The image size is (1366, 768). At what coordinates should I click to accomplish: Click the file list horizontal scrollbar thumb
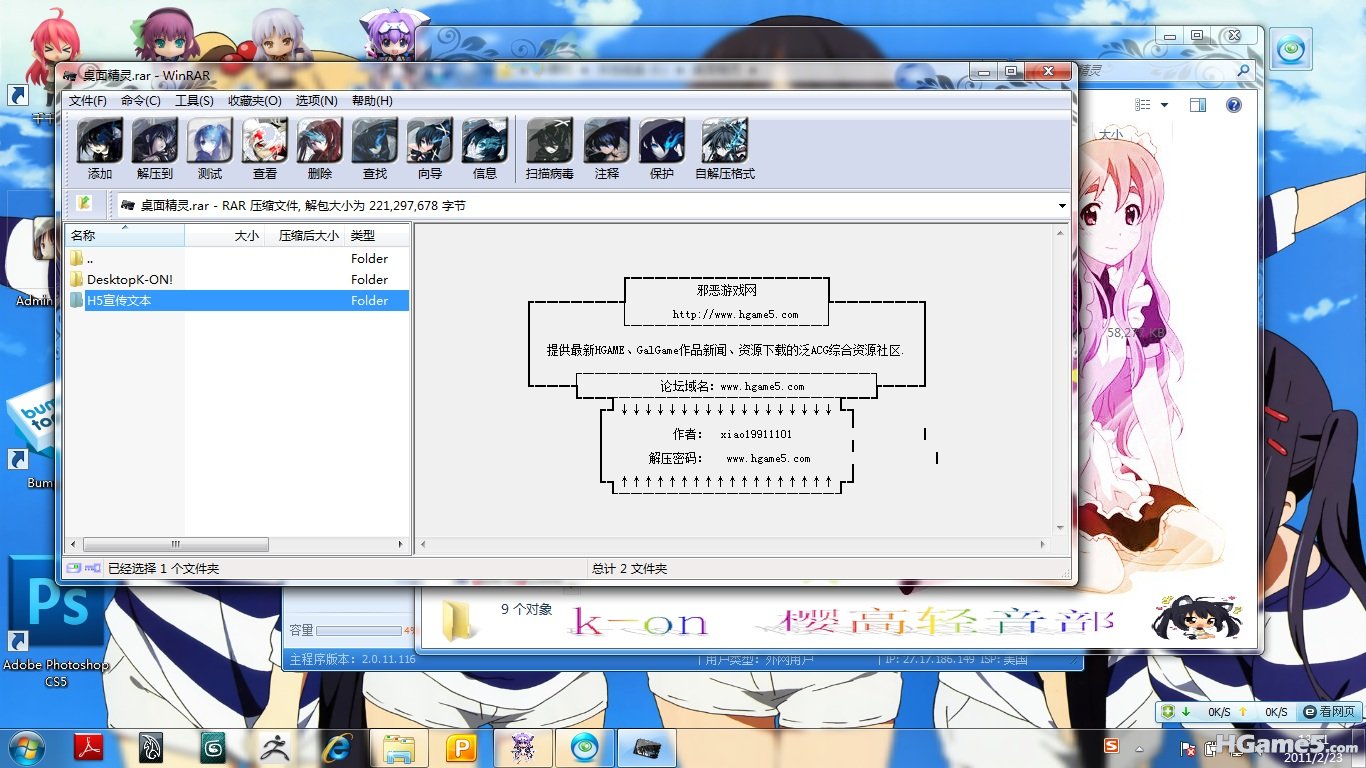click(176, 545)
